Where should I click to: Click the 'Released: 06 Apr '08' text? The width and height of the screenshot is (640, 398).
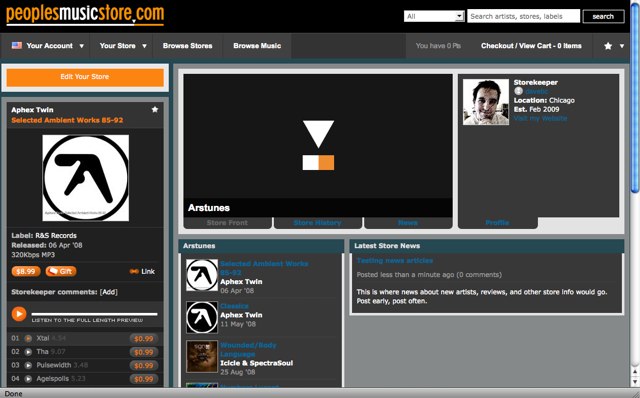pyautogui.click(x=47, y=245)
